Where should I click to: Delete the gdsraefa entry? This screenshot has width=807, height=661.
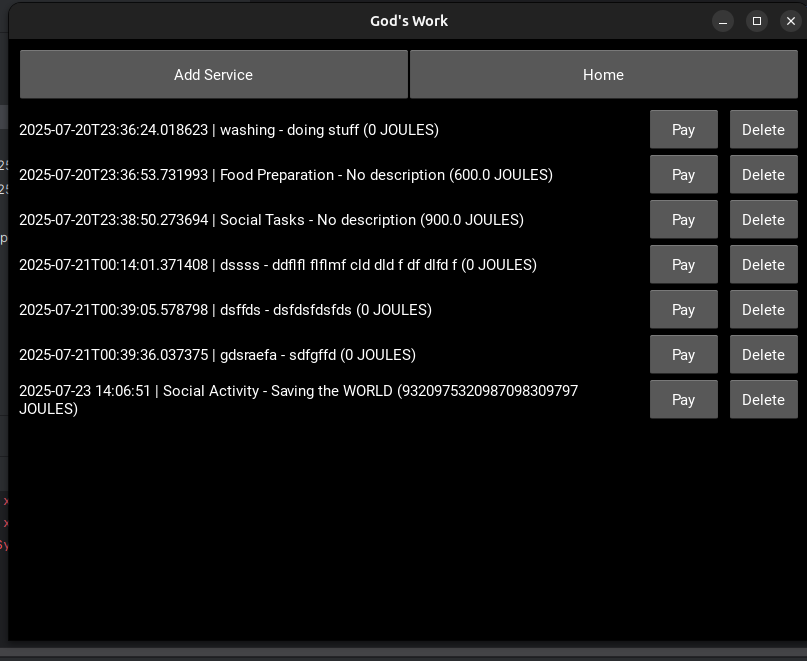764,354
